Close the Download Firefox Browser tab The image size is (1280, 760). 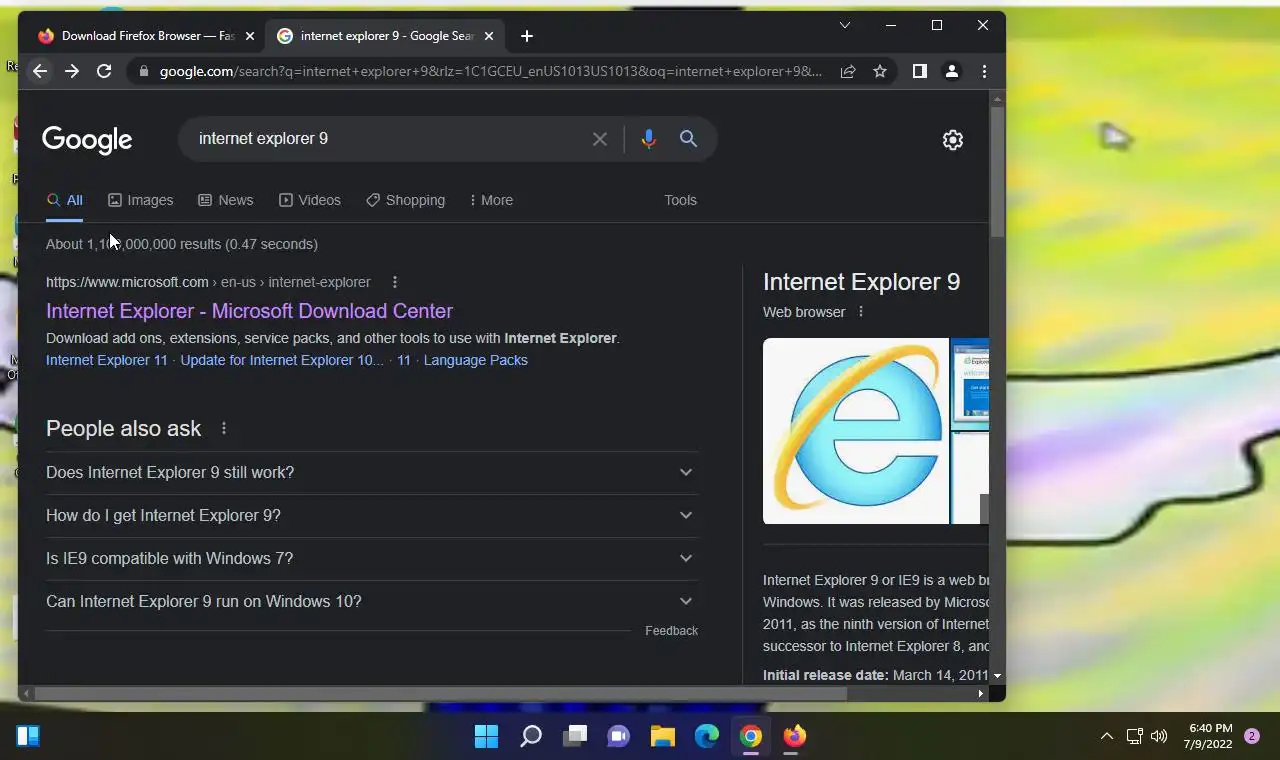pos(250,36)
